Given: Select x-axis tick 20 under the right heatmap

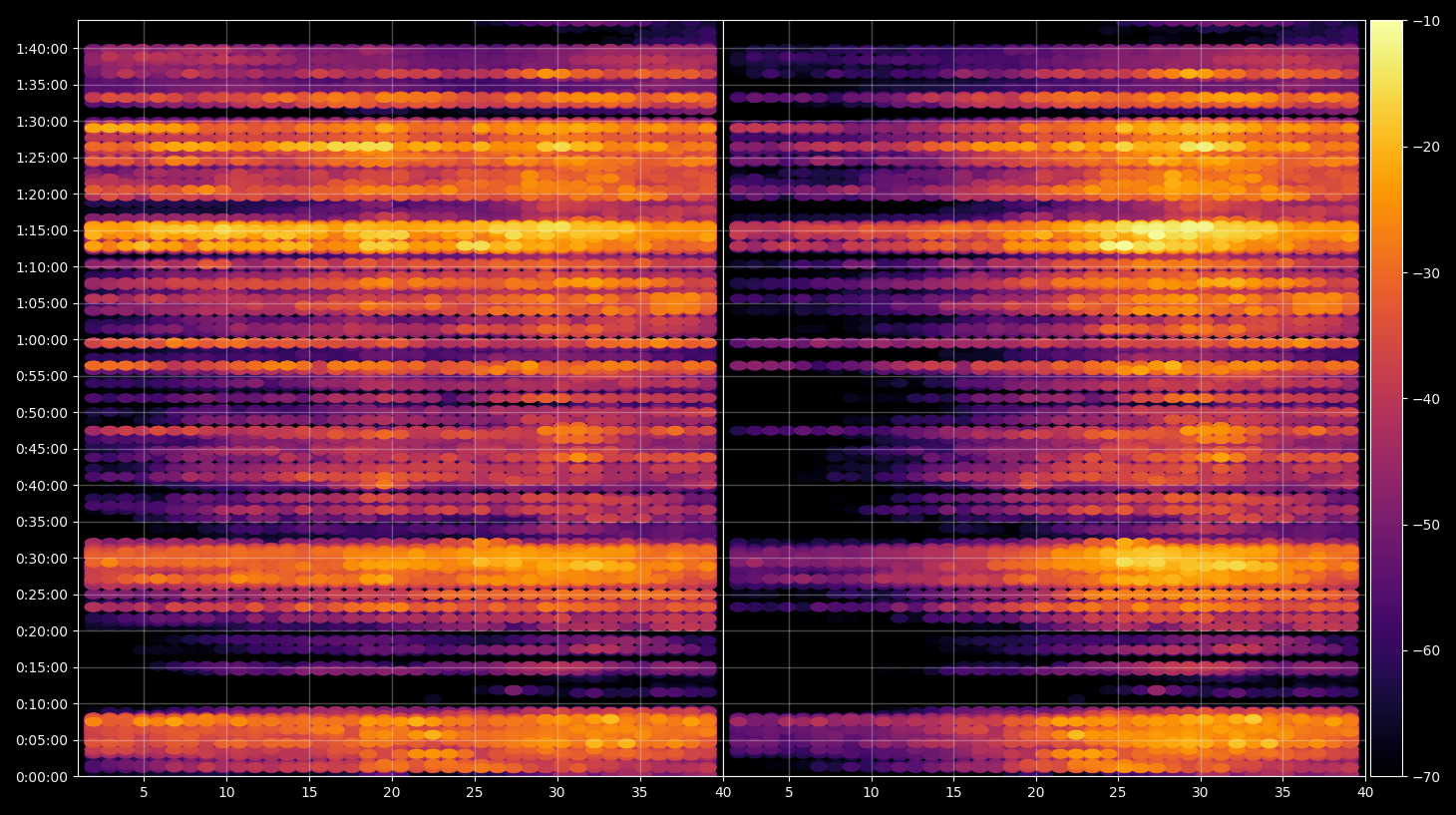Looking at the screenshot, I should coord(1036,793).
